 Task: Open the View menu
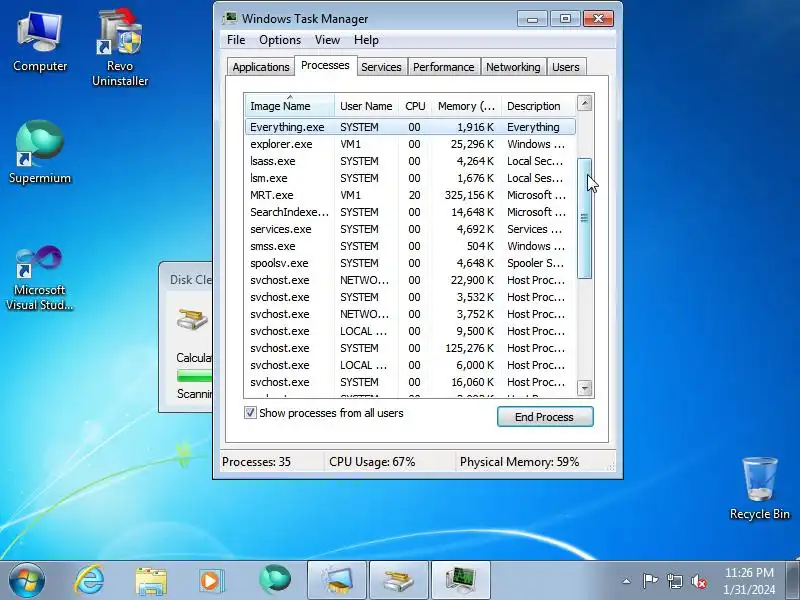pyautogui.click(x=327, y=40)
